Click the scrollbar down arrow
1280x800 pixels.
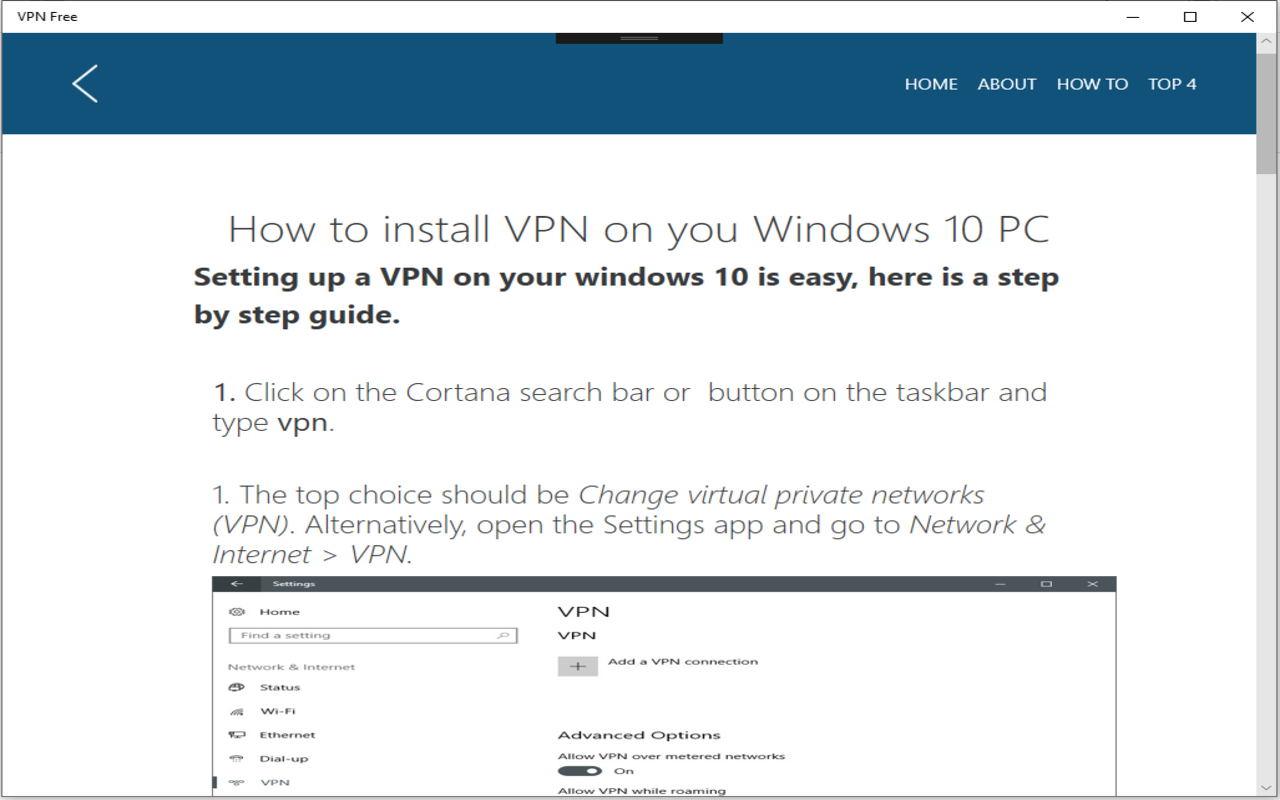click(x=1267, y=788)
